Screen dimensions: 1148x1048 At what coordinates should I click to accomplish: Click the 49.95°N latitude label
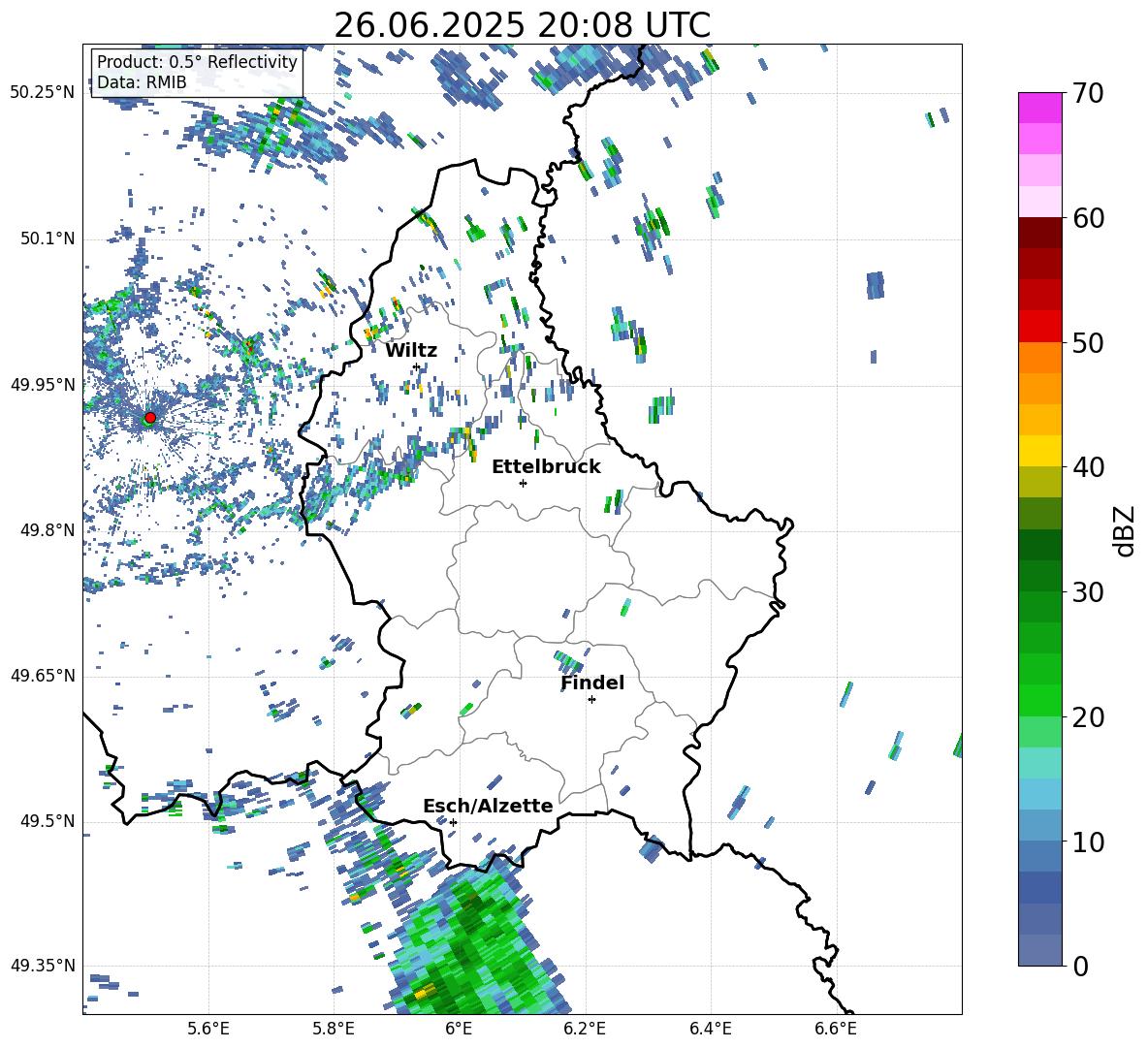(43, 385)
